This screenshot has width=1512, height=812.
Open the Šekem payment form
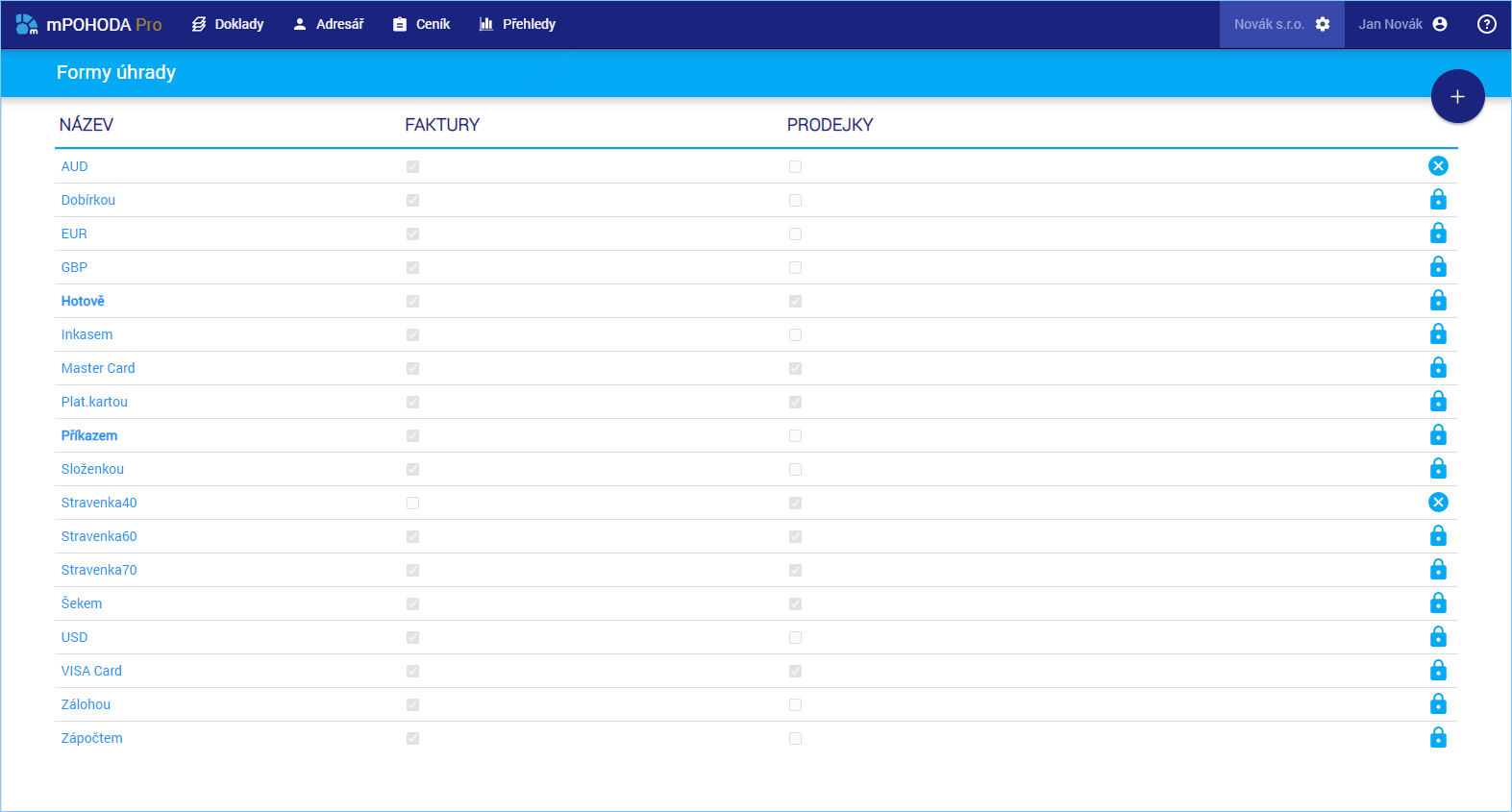point(82,603)
